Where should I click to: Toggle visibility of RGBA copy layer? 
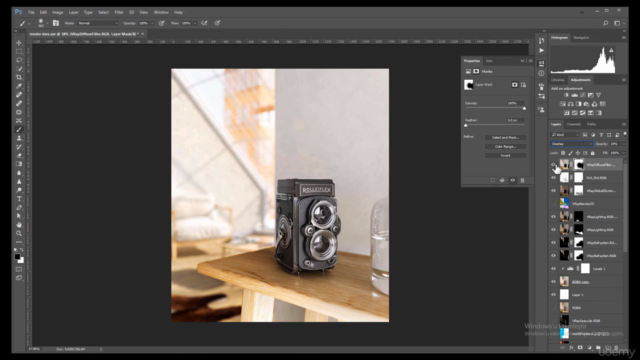point(553,282)
